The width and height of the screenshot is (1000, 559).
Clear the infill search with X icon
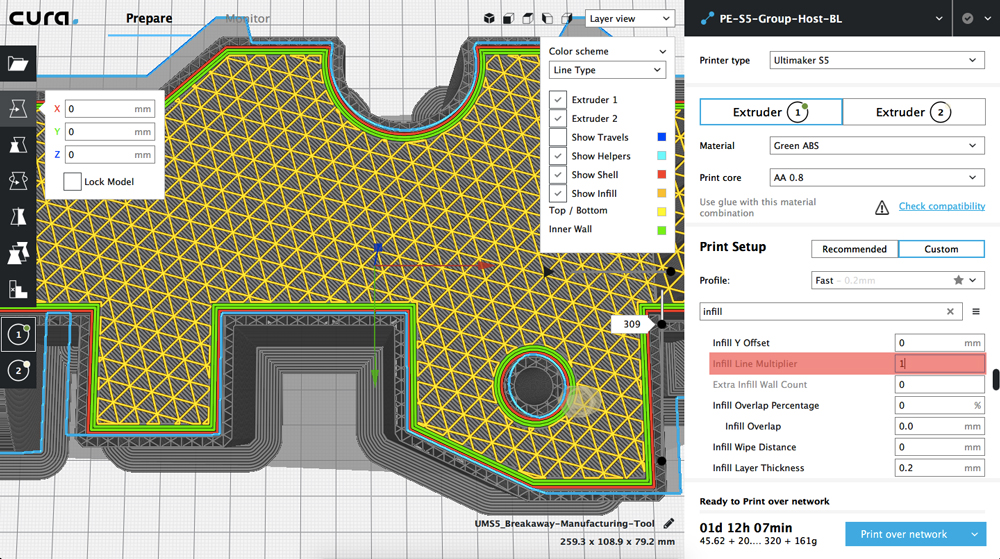(951, 312)
